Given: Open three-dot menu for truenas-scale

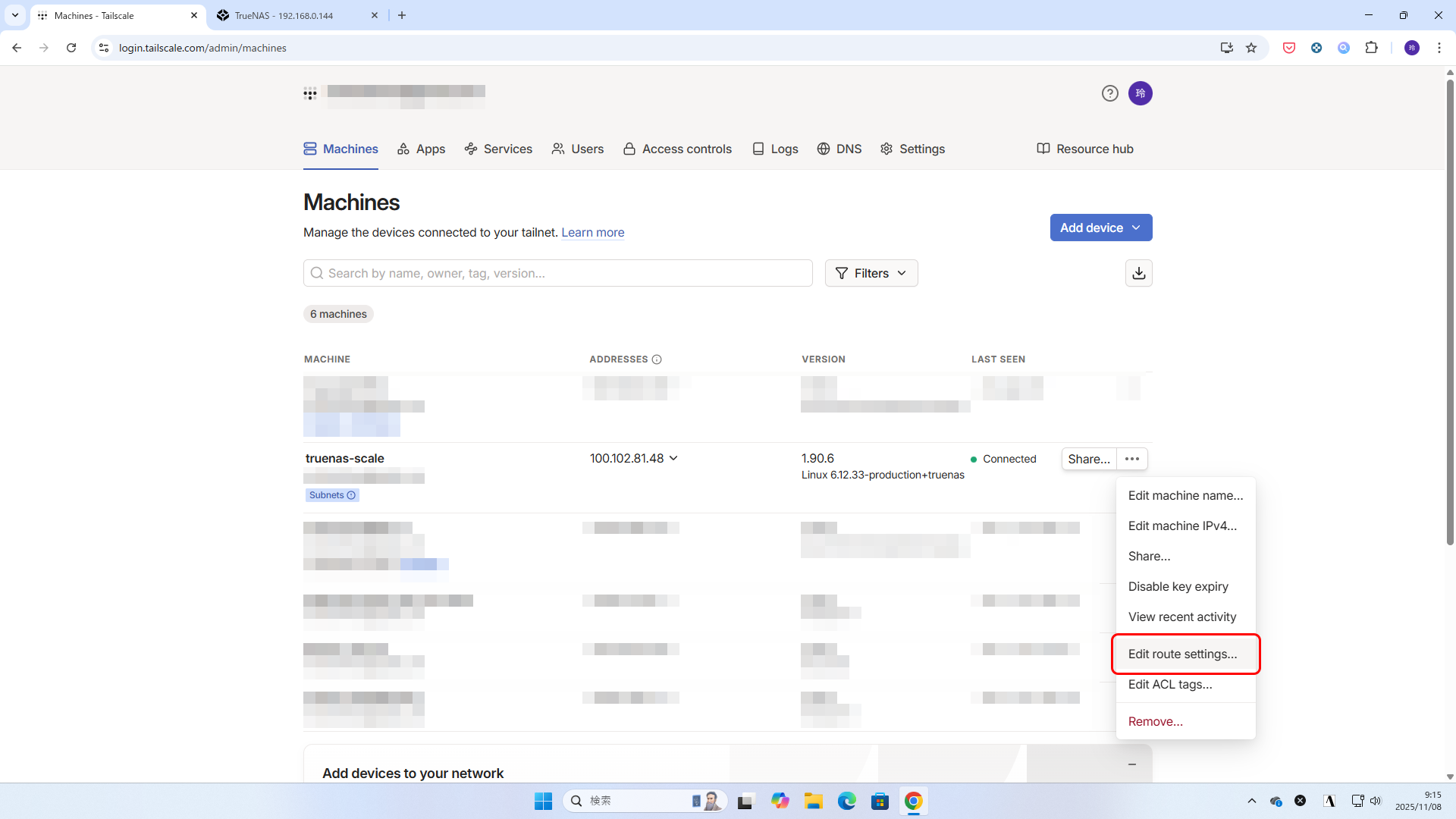Looking at the screenshot, I should (1132, 459).
